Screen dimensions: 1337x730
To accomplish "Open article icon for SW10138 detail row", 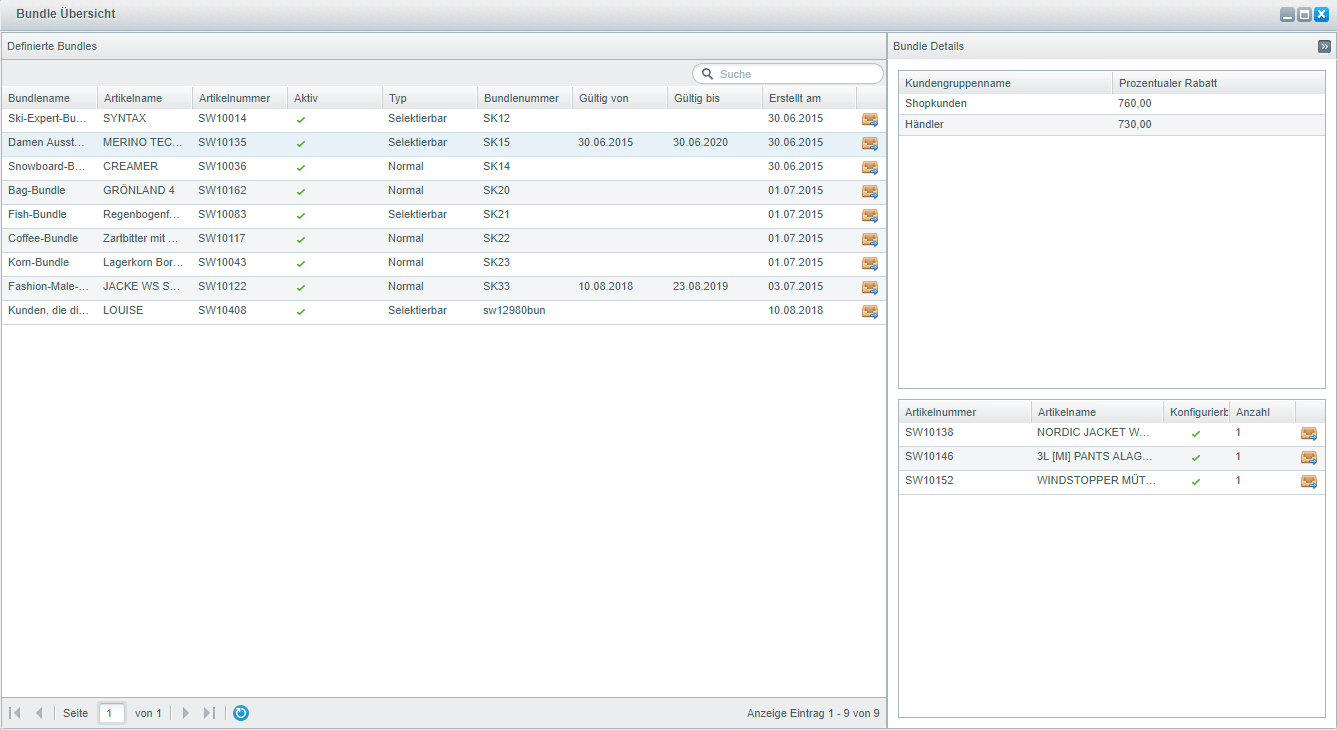I will 1309,433.
